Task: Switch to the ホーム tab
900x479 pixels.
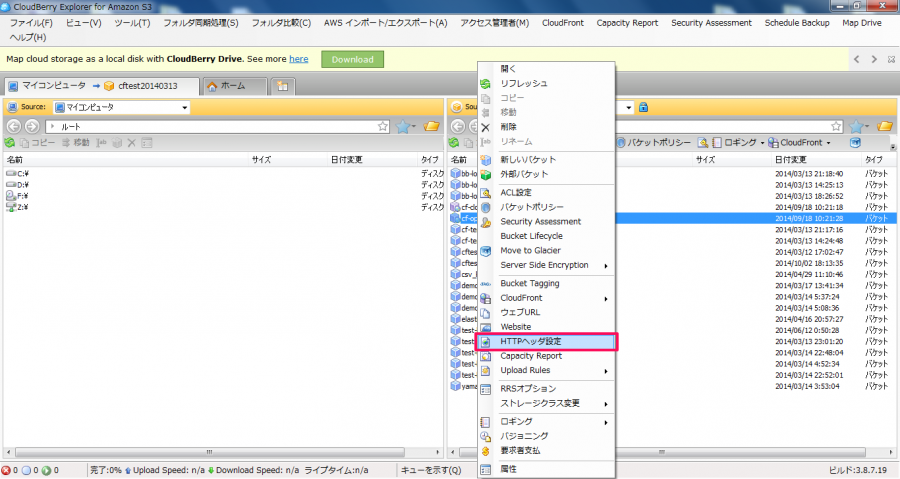Action: (234, 86)
